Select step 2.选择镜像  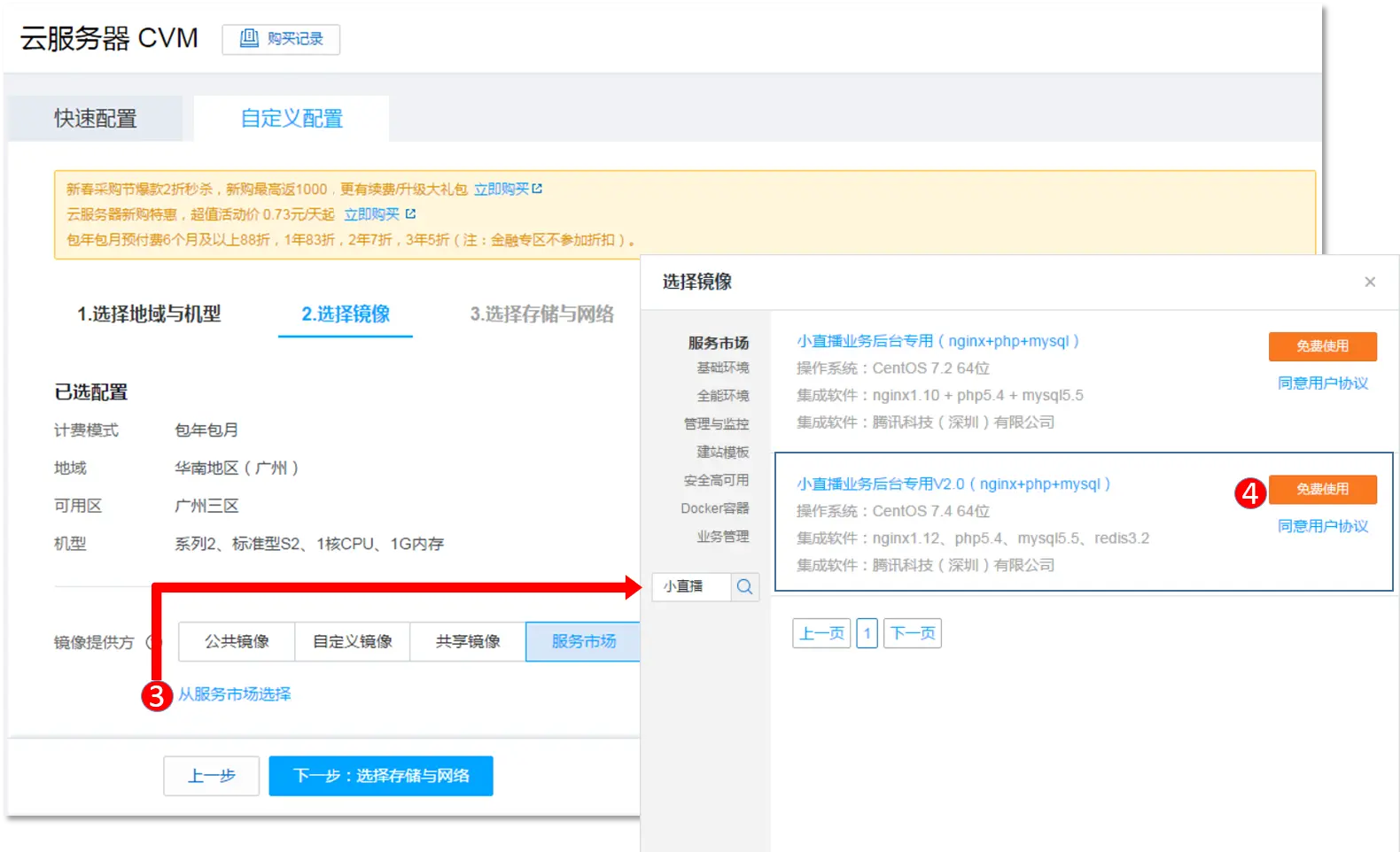pyautogui.click(x=346, y=314)
